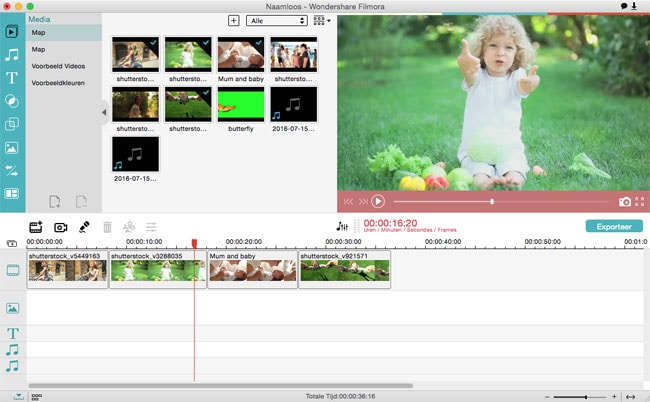The height and width of the screenshot is (402, 650).
Task: Select shutterstock_v3288035 clip in timeline
Action: point(158,269)
